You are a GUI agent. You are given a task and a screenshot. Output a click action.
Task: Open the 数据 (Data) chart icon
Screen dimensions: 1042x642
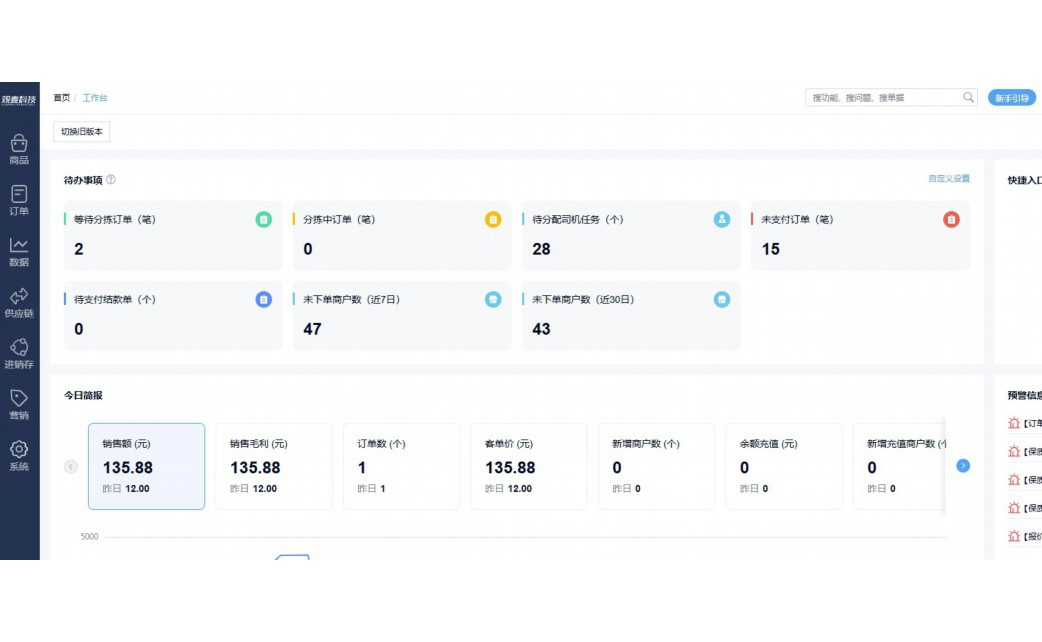(x=19, y=246)
